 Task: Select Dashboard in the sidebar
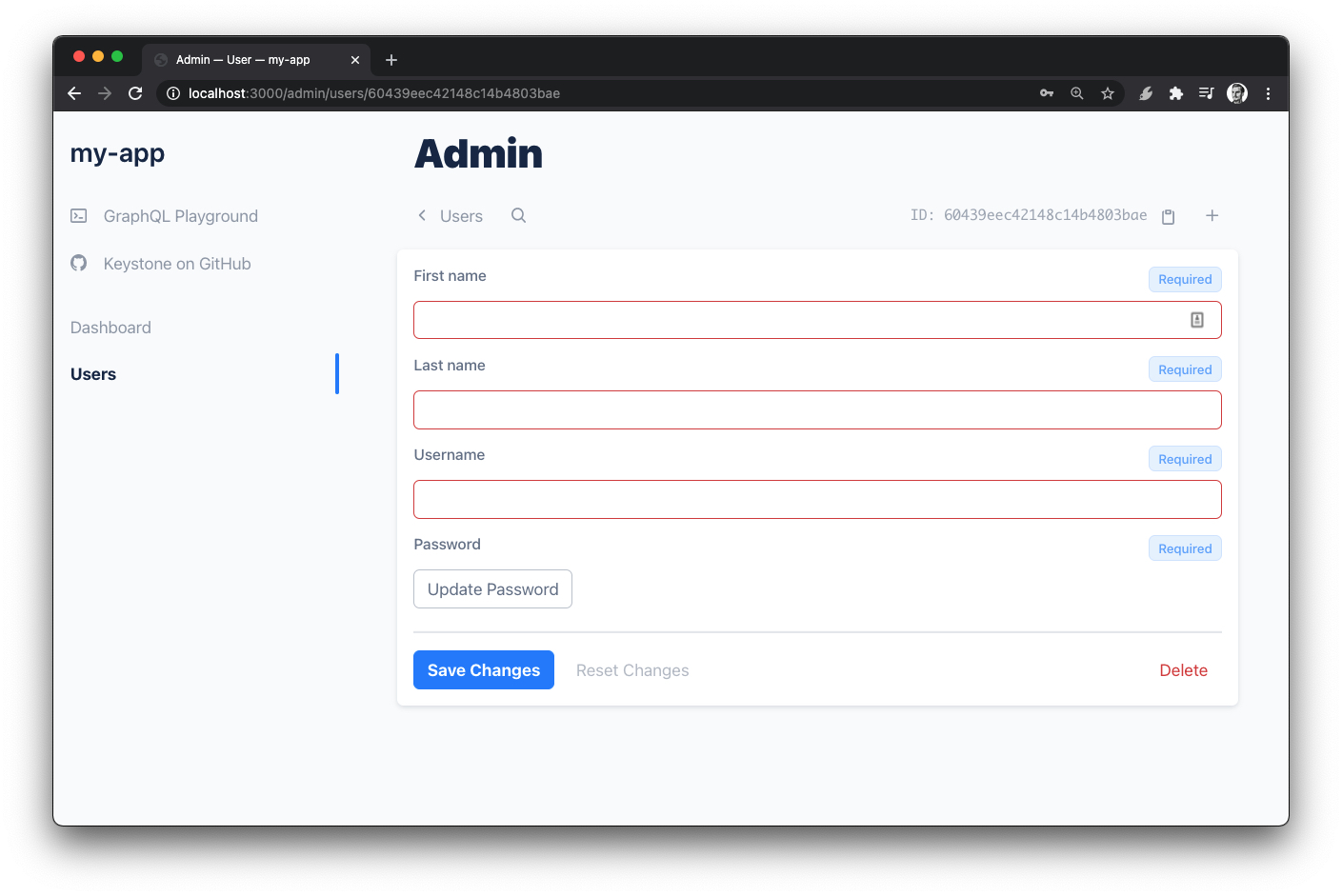110,328
